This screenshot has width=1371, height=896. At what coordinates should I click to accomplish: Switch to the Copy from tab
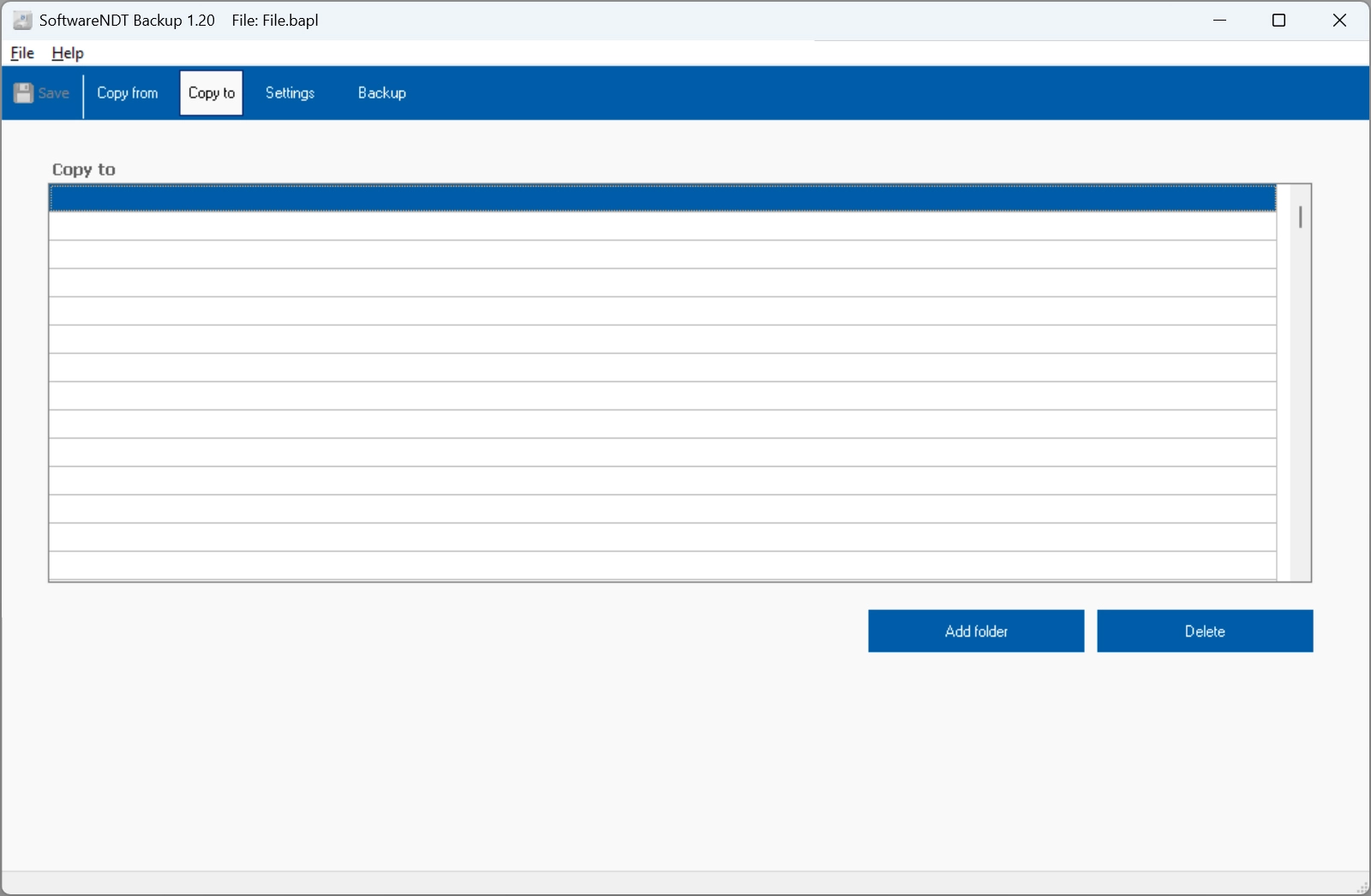pyautogui.click(x=127, y=93)
